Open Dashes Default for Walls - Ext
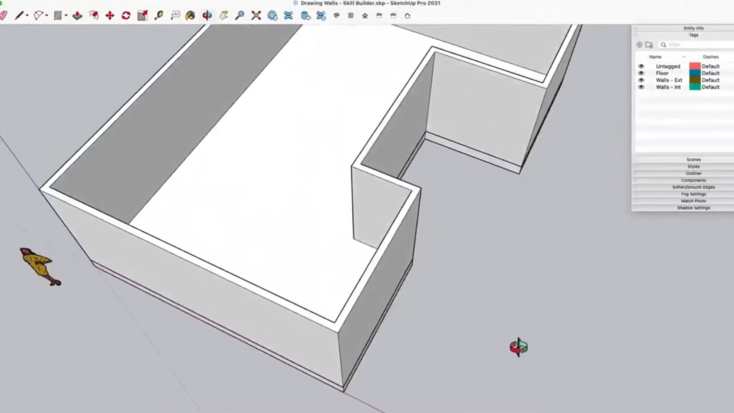The width and height of the screenshot is (734, 413). click(x=711, y=80)
